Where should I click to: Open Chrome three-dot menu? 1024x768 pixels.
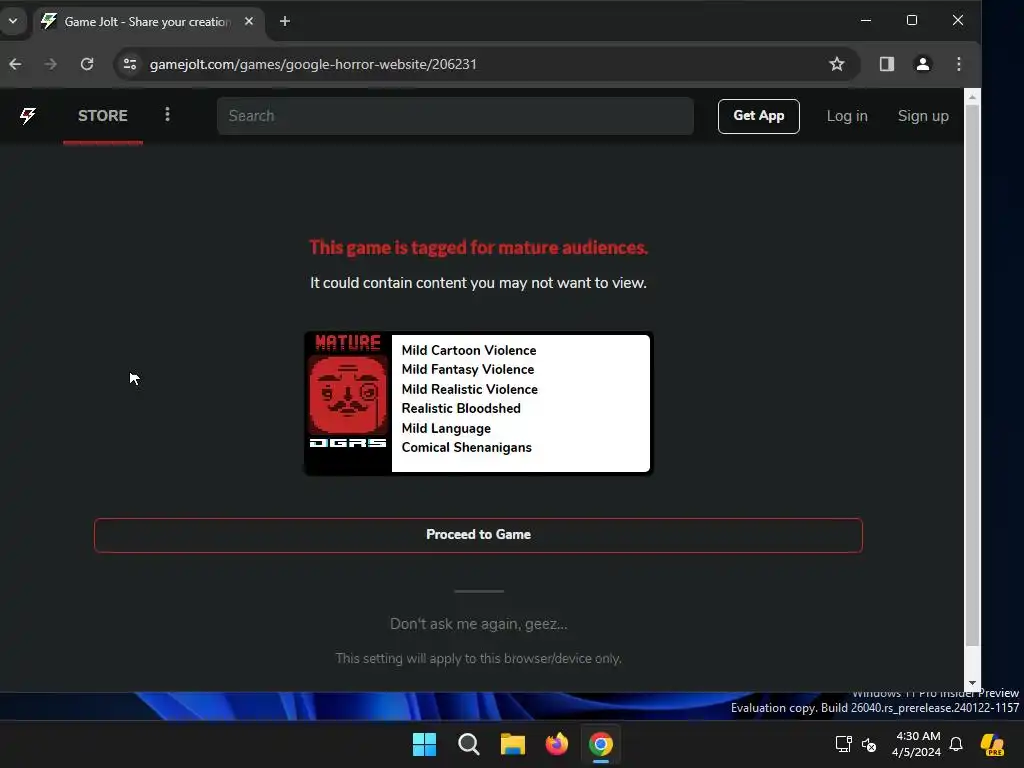point(959,64)
